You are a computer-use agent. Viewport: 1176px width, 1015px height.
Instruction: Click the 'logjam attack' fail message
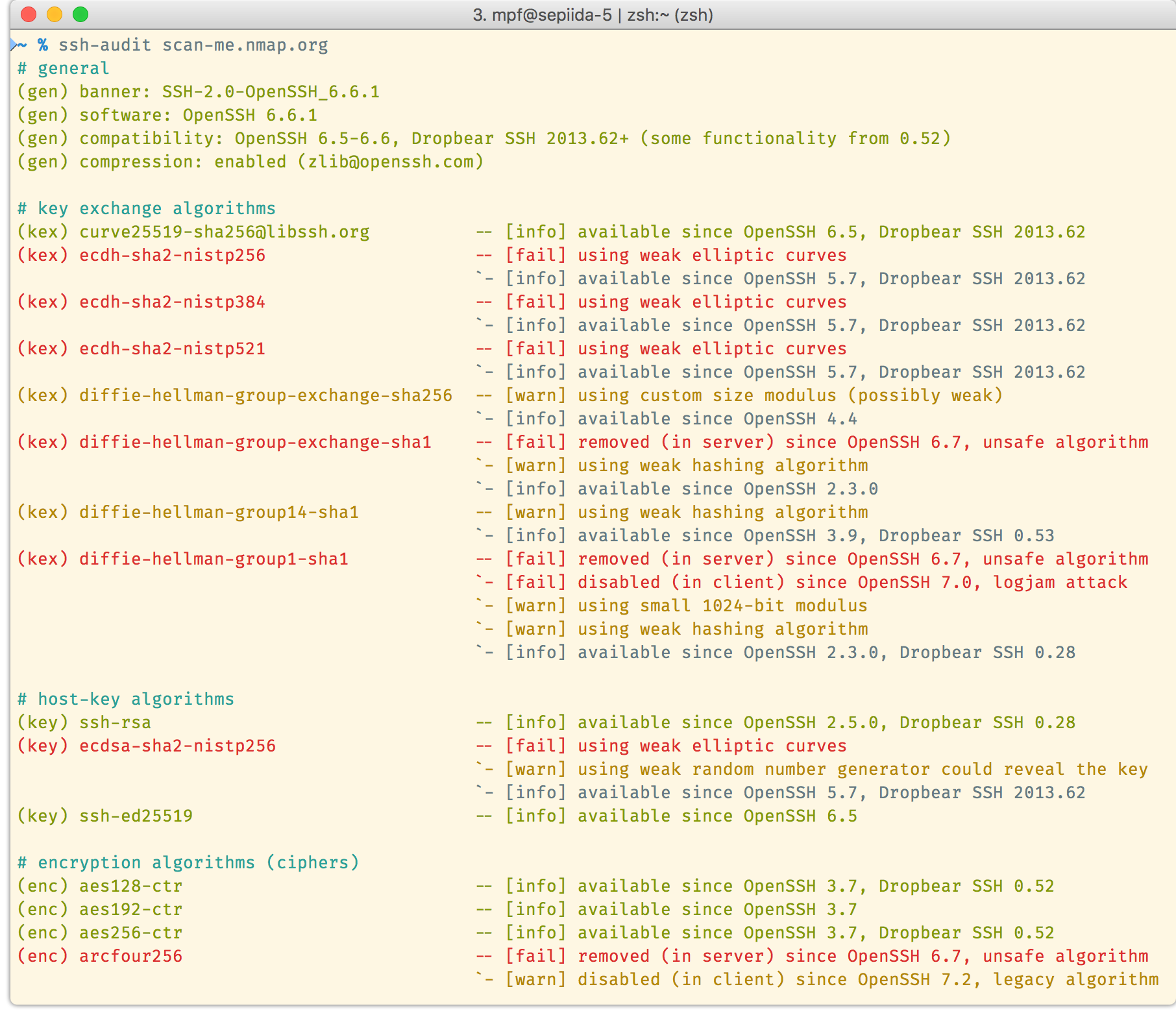1060,582
